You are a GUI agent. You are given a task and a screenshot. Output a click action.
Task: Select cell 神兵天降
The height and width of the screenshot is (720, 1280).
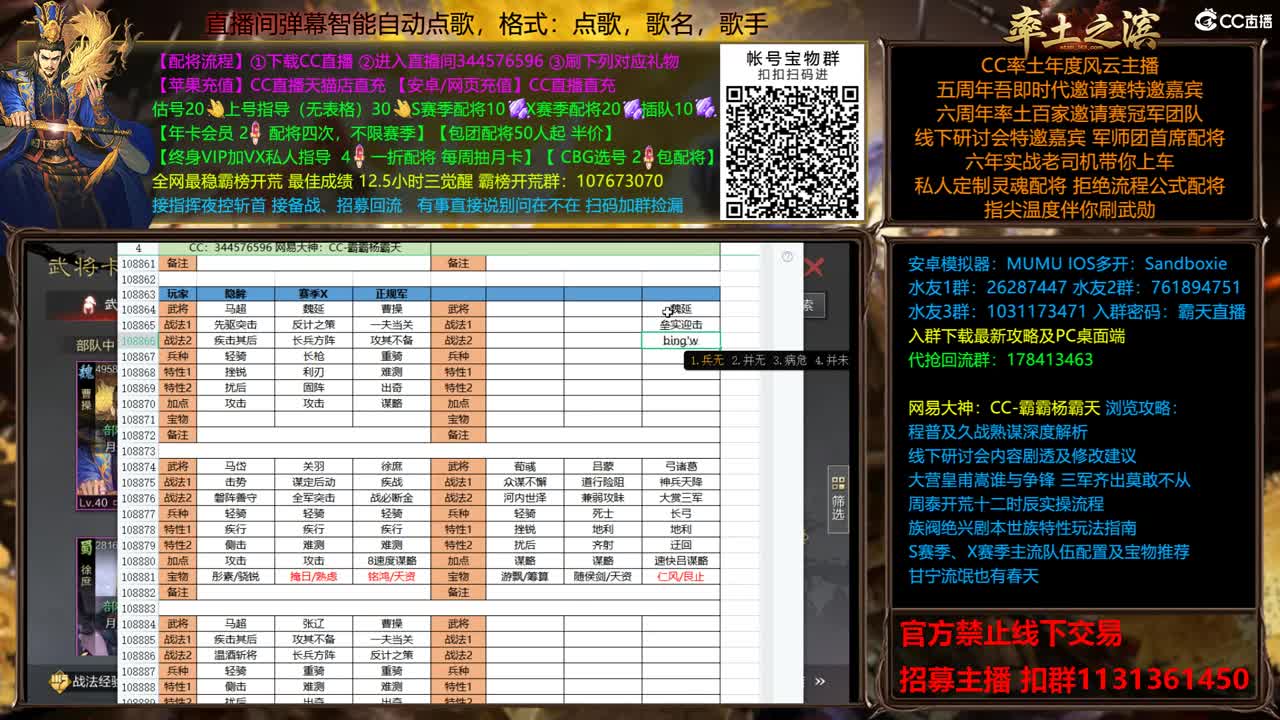click(x=681, y=482)
